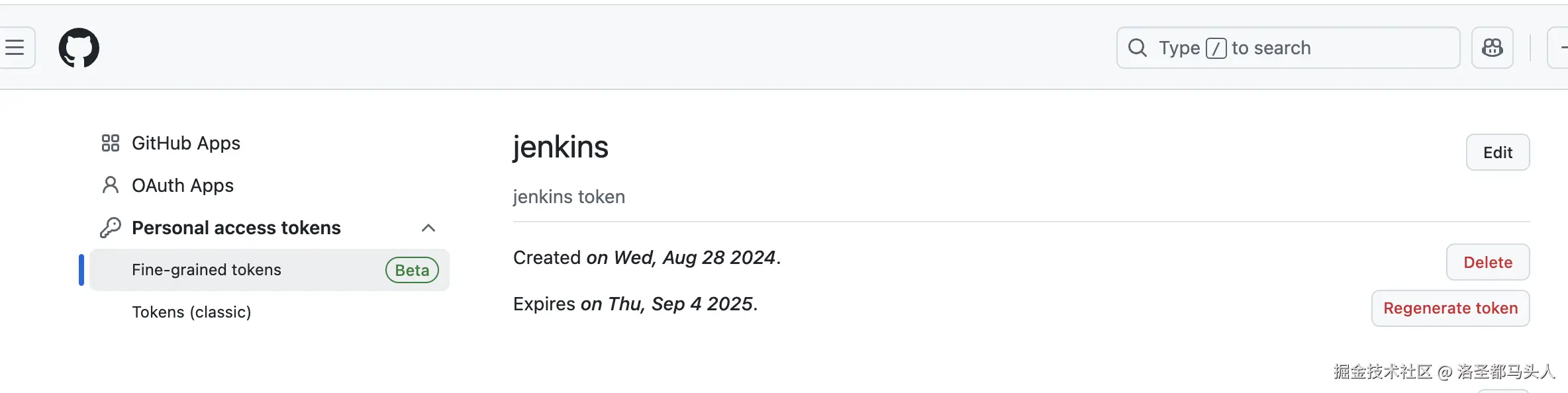Open the hamburger navigation menu
The height and width of the screenshot is (393, 1568).
tap(15, 48)
